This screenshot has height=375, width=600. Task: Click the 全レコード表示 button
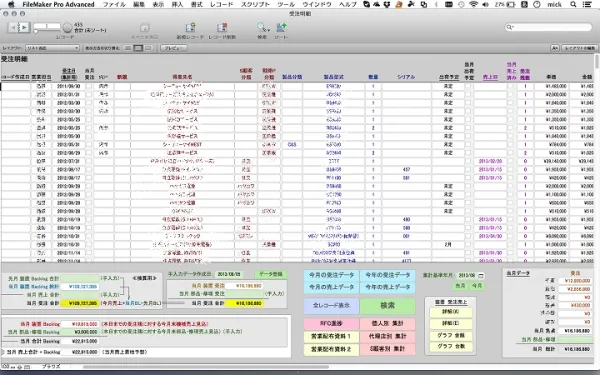pos(331,305)
